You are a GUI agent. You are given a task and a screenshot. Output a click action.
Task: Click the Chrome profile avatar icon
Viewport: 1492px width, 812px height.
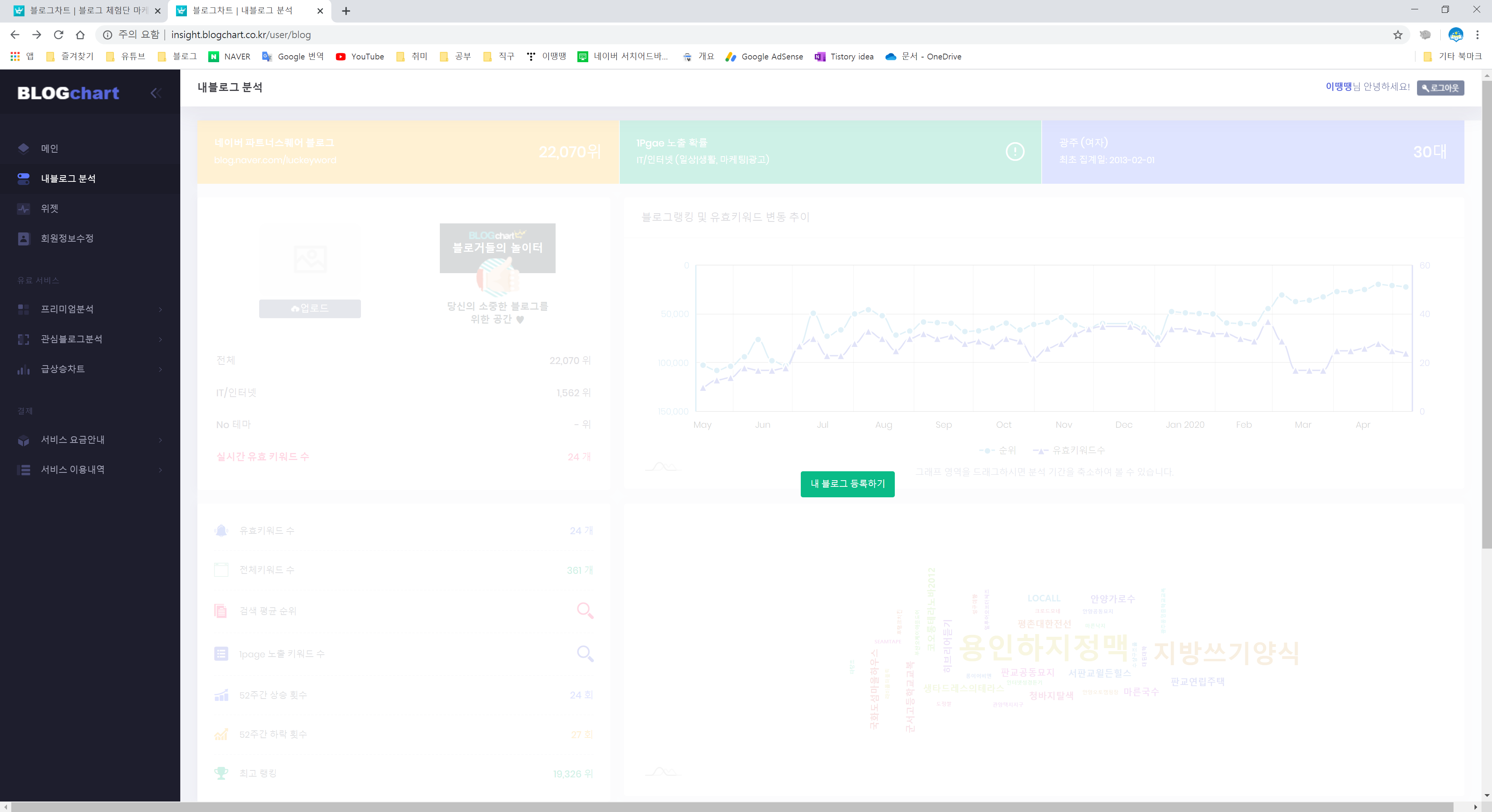[1455, 35]
